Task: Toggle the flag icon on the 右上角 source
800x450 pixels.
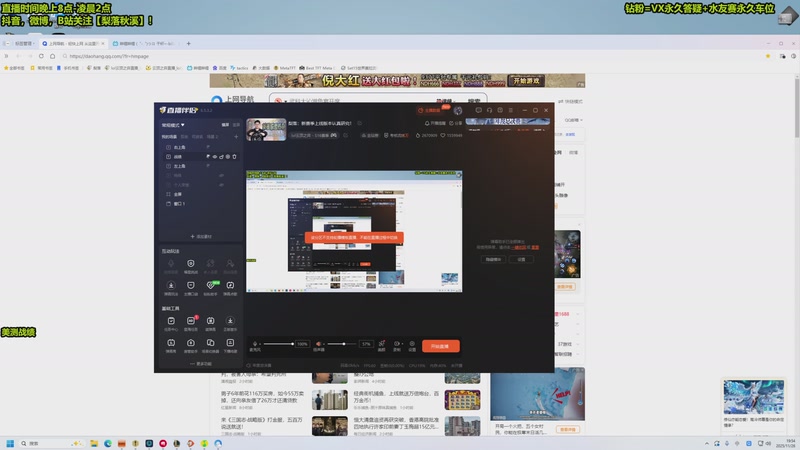Action: coord(208,147)
